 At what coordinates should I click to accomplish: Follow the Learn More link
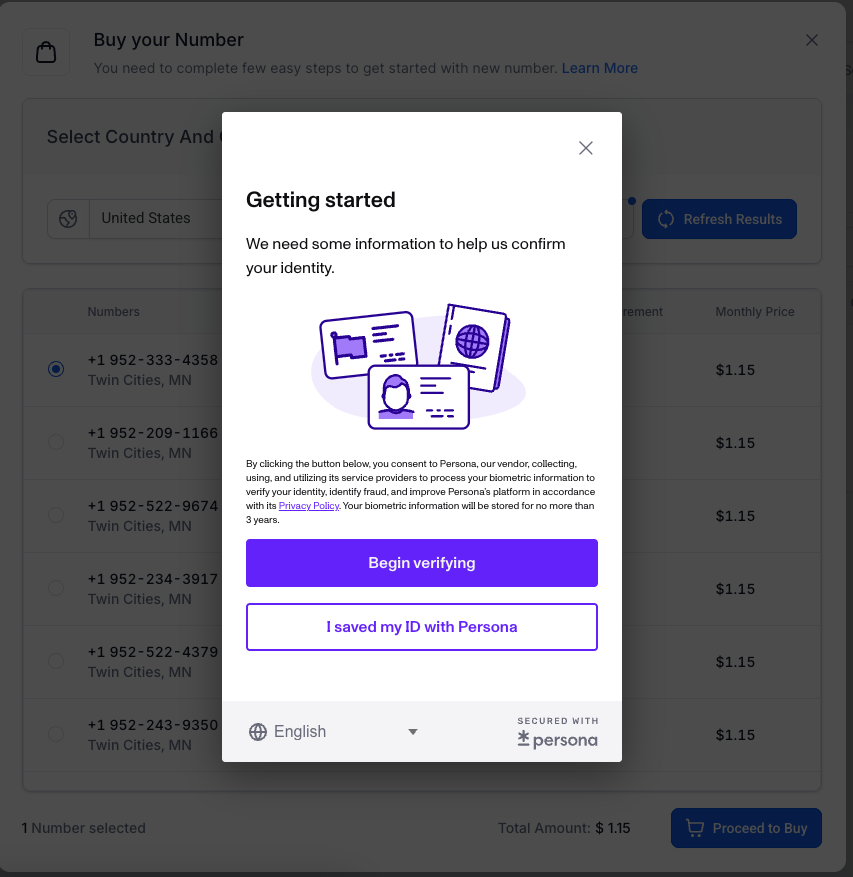point(600,68)
